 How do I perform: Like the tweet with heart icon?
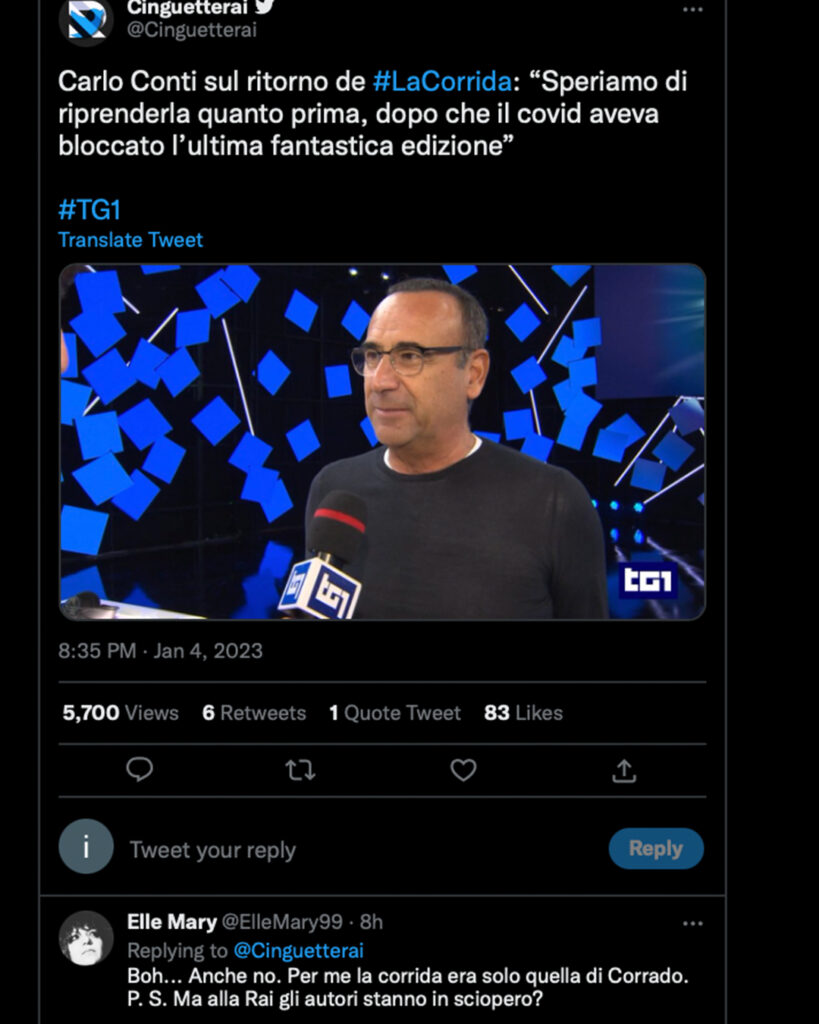463,769
